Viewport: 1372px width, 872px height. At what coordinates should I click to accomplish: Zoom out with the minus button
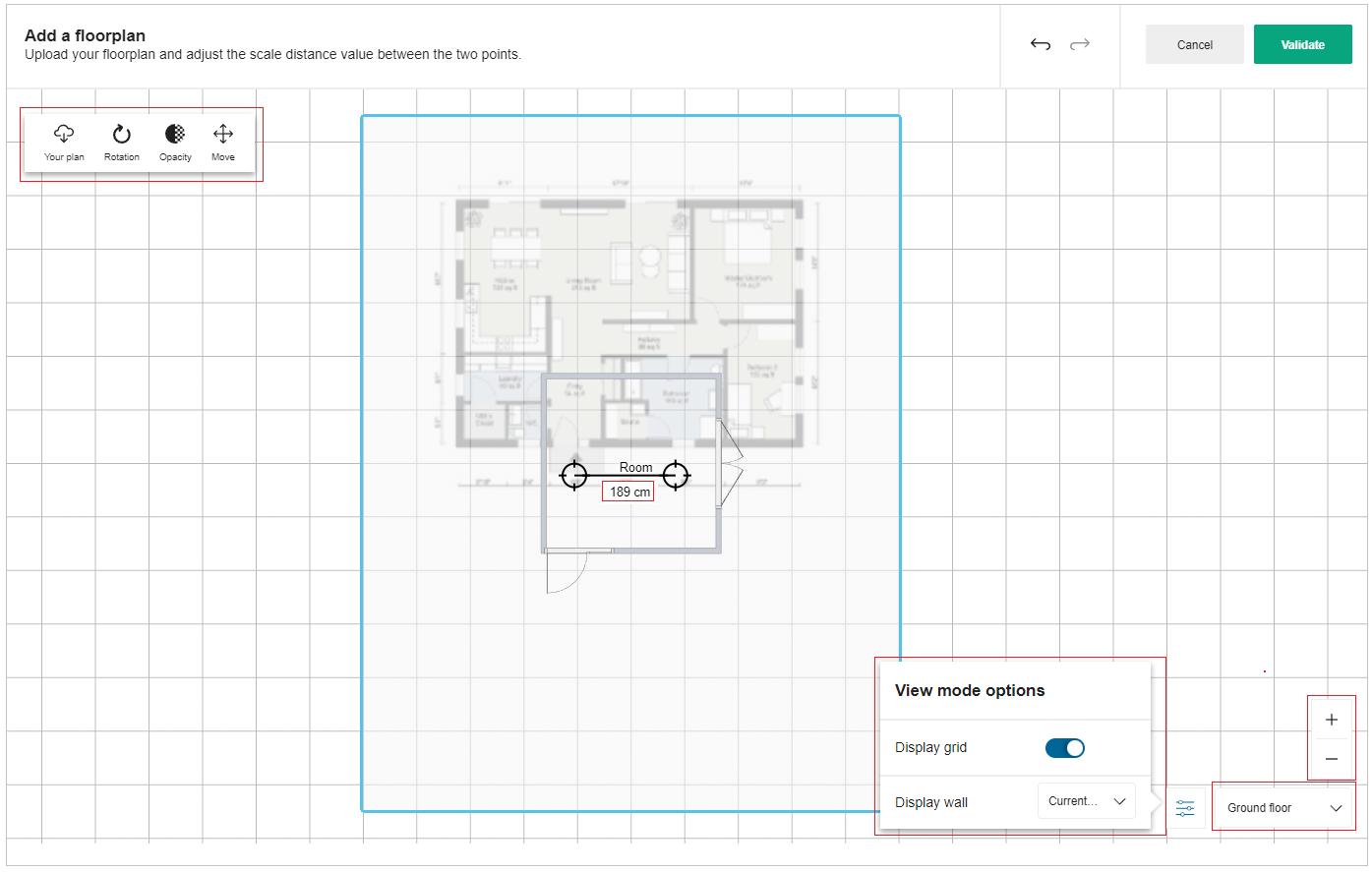1331,759
